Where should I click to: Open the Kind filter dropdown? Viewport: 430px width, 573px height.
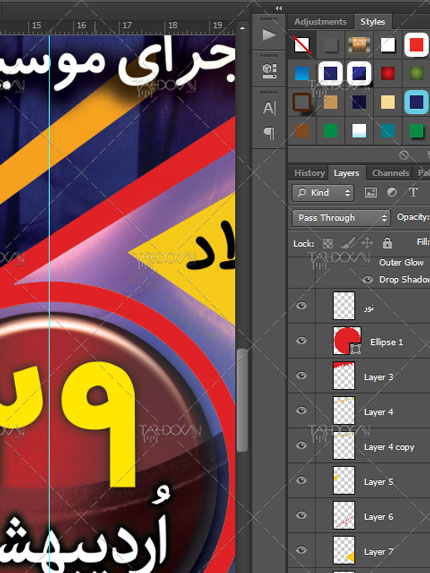click(323, 193)
